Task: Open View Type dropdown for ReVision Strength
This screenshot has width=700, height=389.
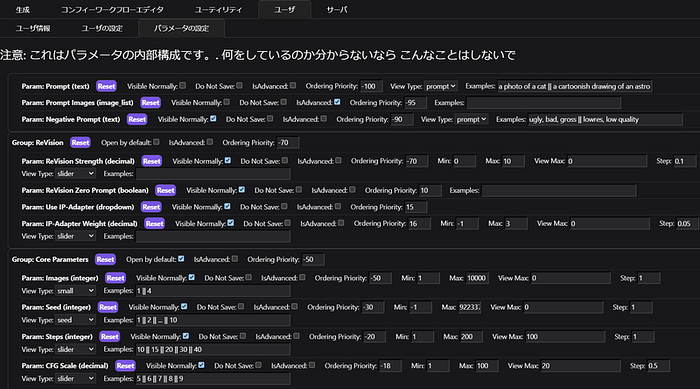Action: point(75,174)
